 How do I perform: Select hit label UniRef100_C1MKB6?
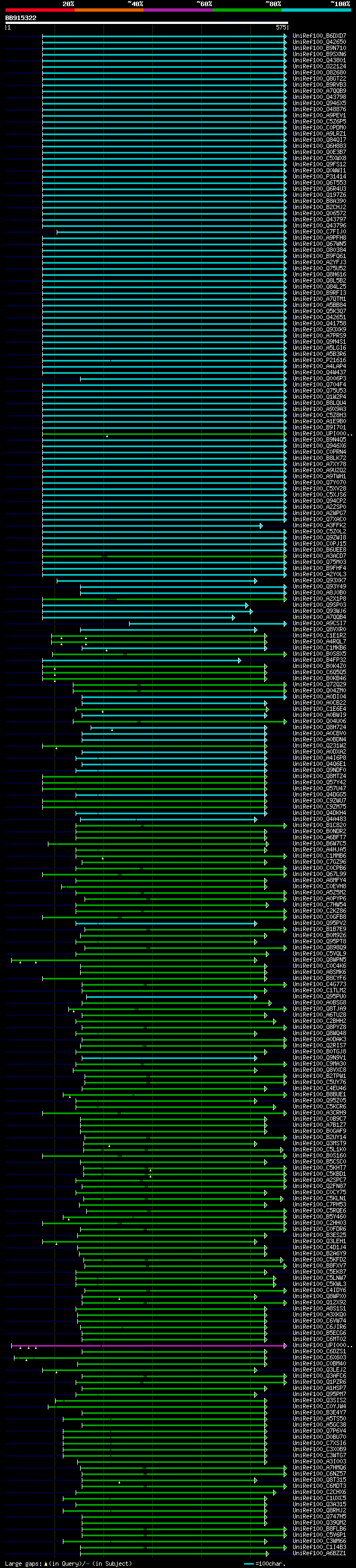tap(319, 647)
